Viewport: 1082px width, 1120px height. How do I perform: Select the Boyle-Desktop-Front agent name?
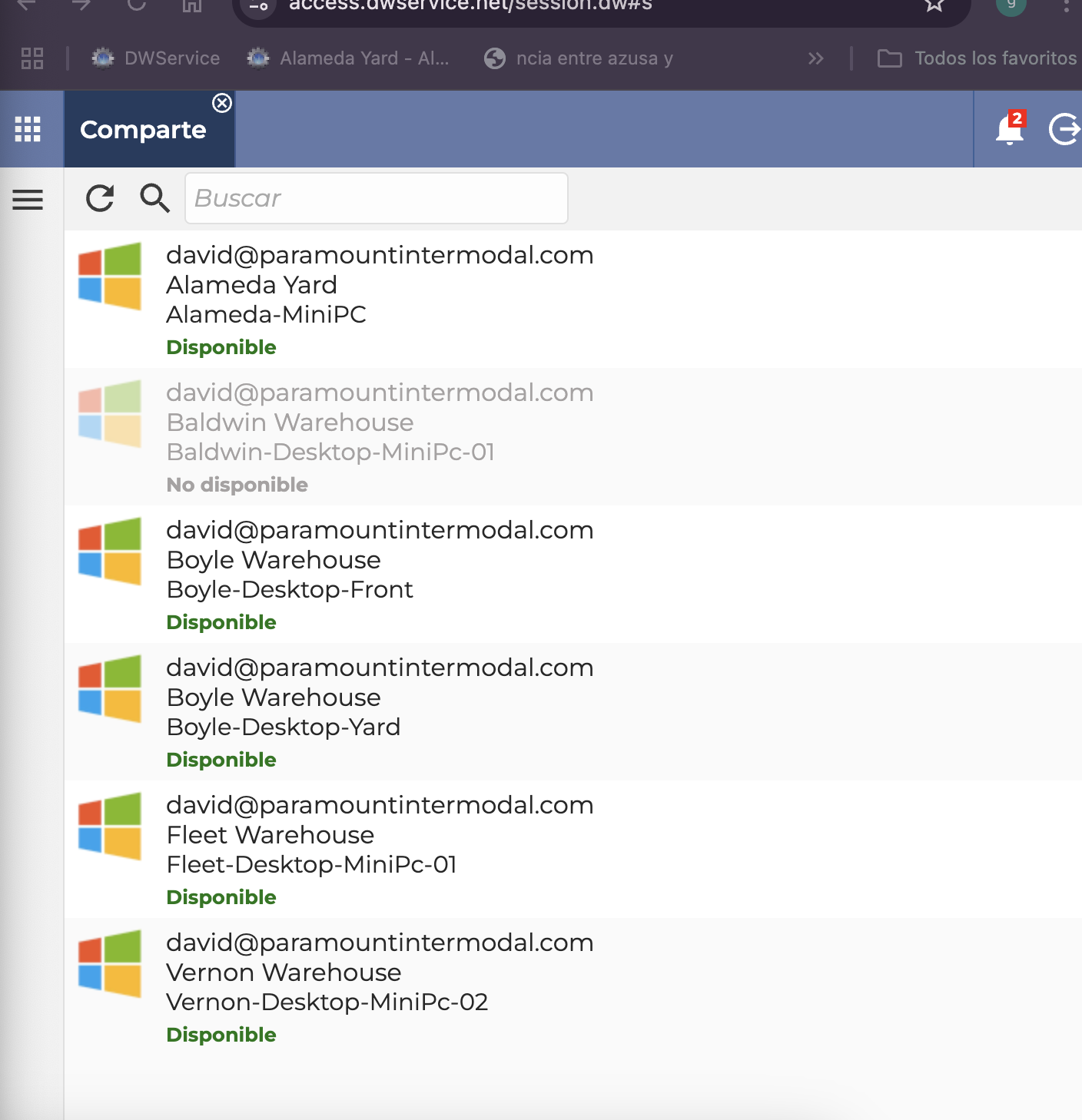[x=290, y=589]
